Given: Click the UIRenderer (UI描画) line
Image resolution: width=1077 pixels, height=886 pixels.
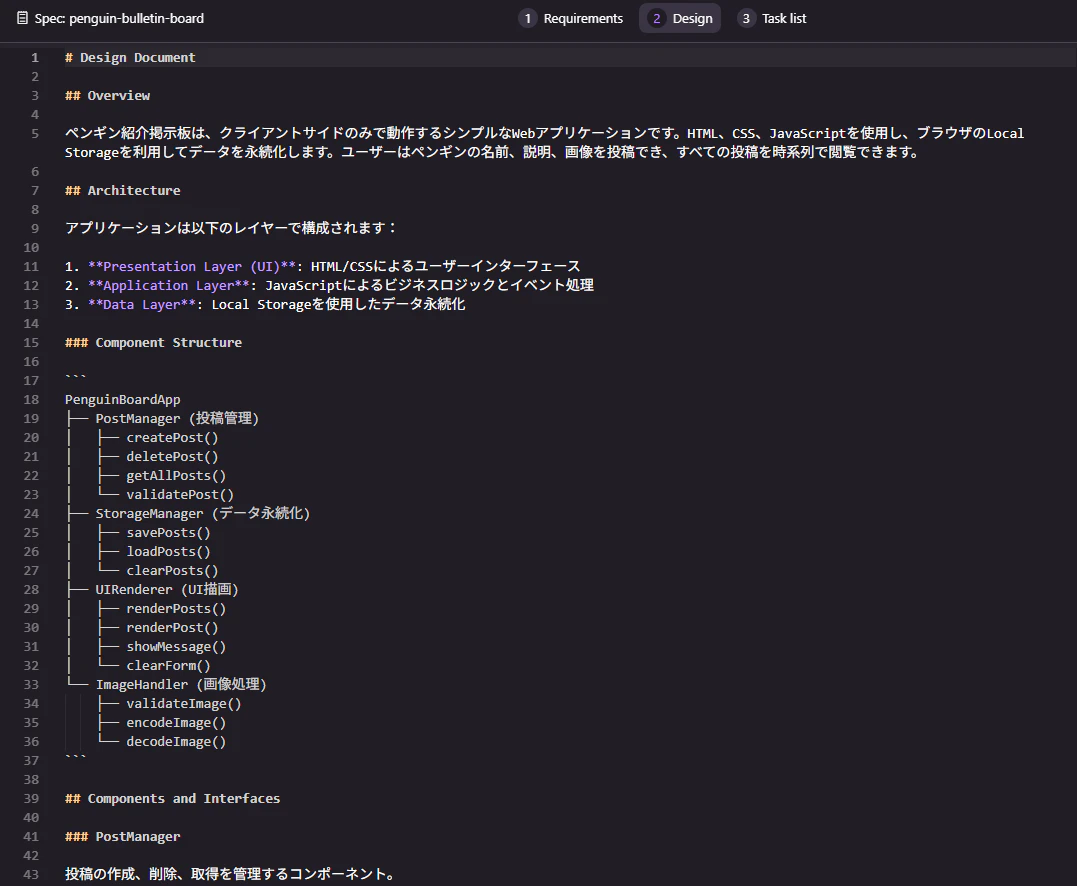Looking at the screenshot, I should pos(167,589).
